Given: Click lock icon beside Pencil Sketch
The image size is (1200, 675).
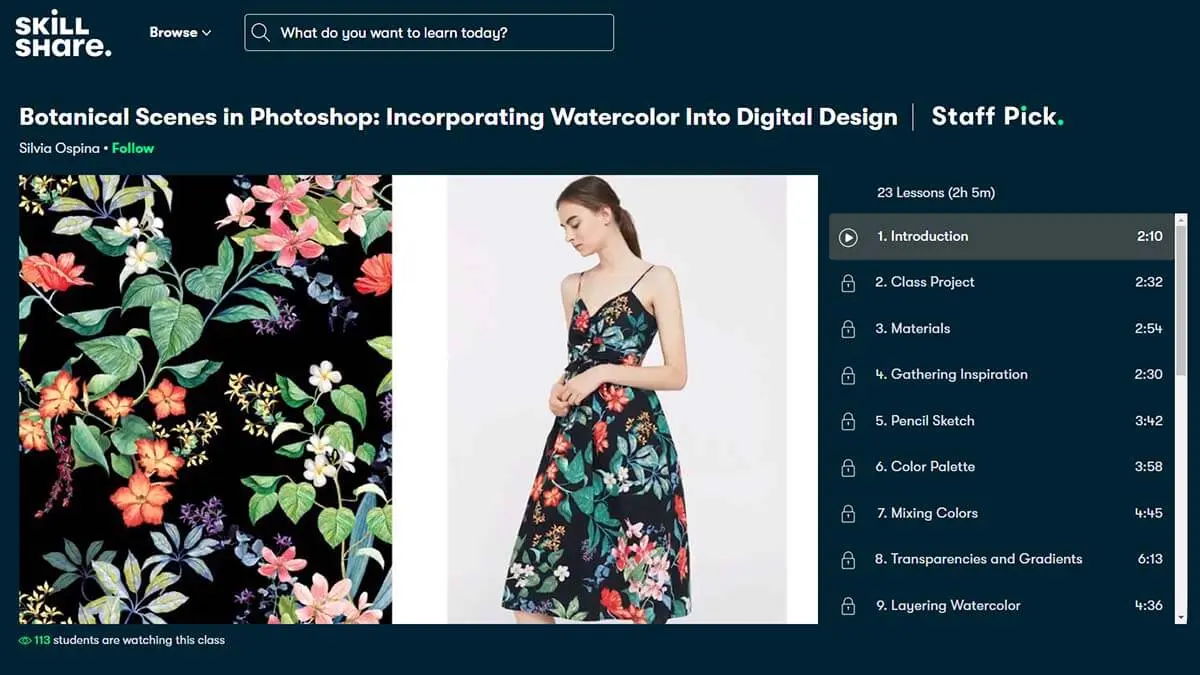Looking at the screenshot, I should (848, 421).
